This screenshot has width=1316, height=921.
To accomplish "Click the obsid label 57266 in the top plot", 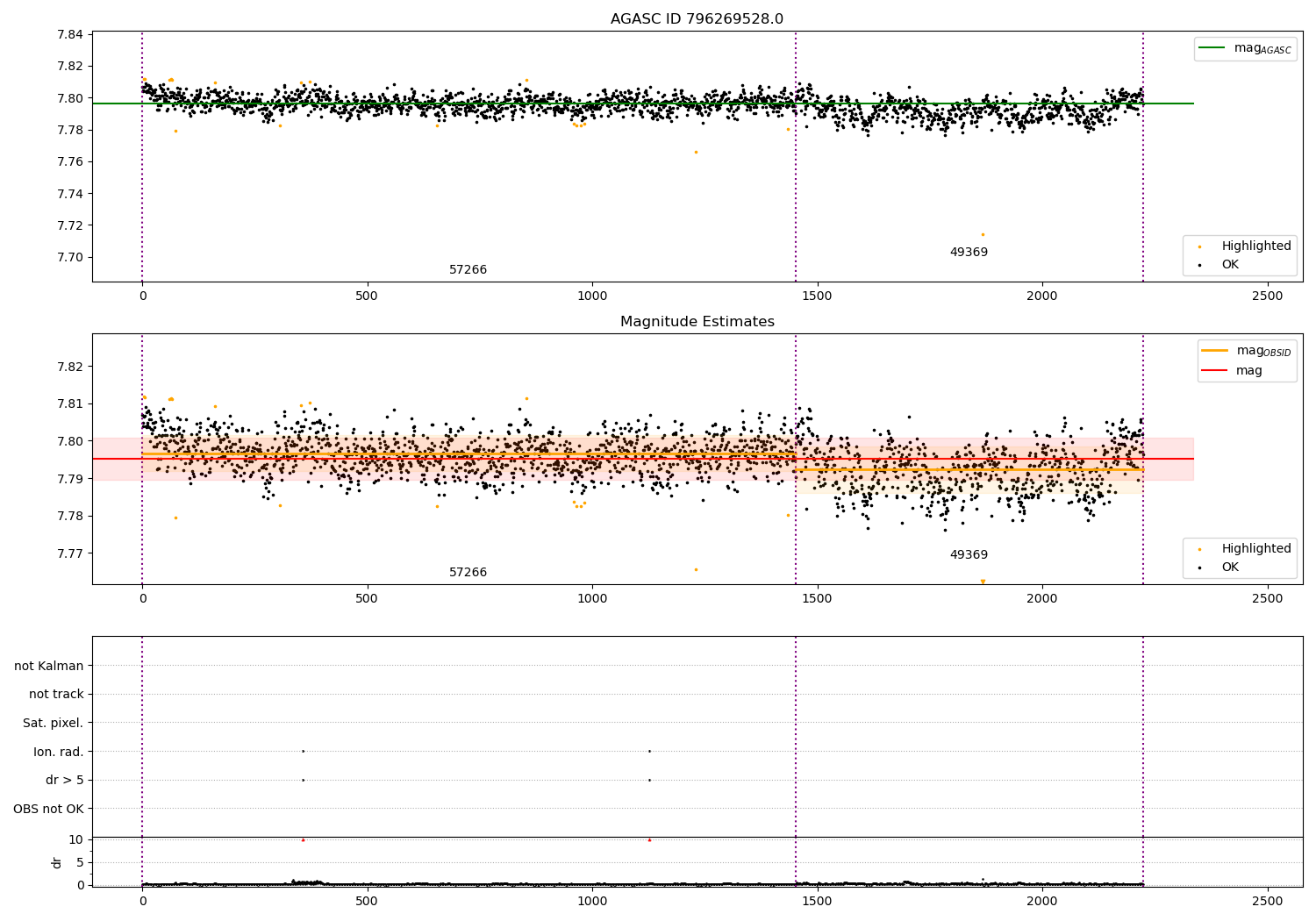I will [x=468, y=270].
